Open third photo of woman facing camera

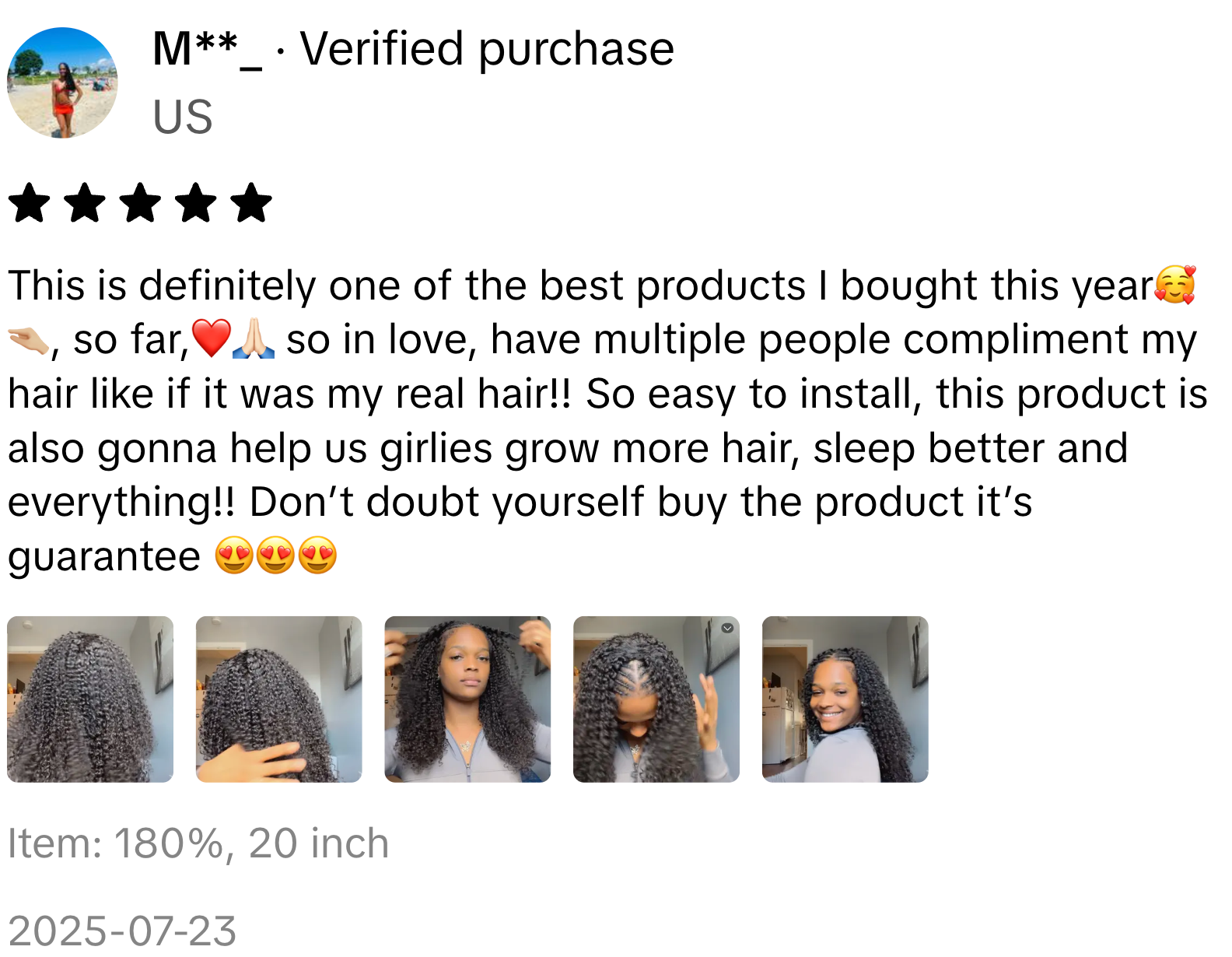coord(467,699)
